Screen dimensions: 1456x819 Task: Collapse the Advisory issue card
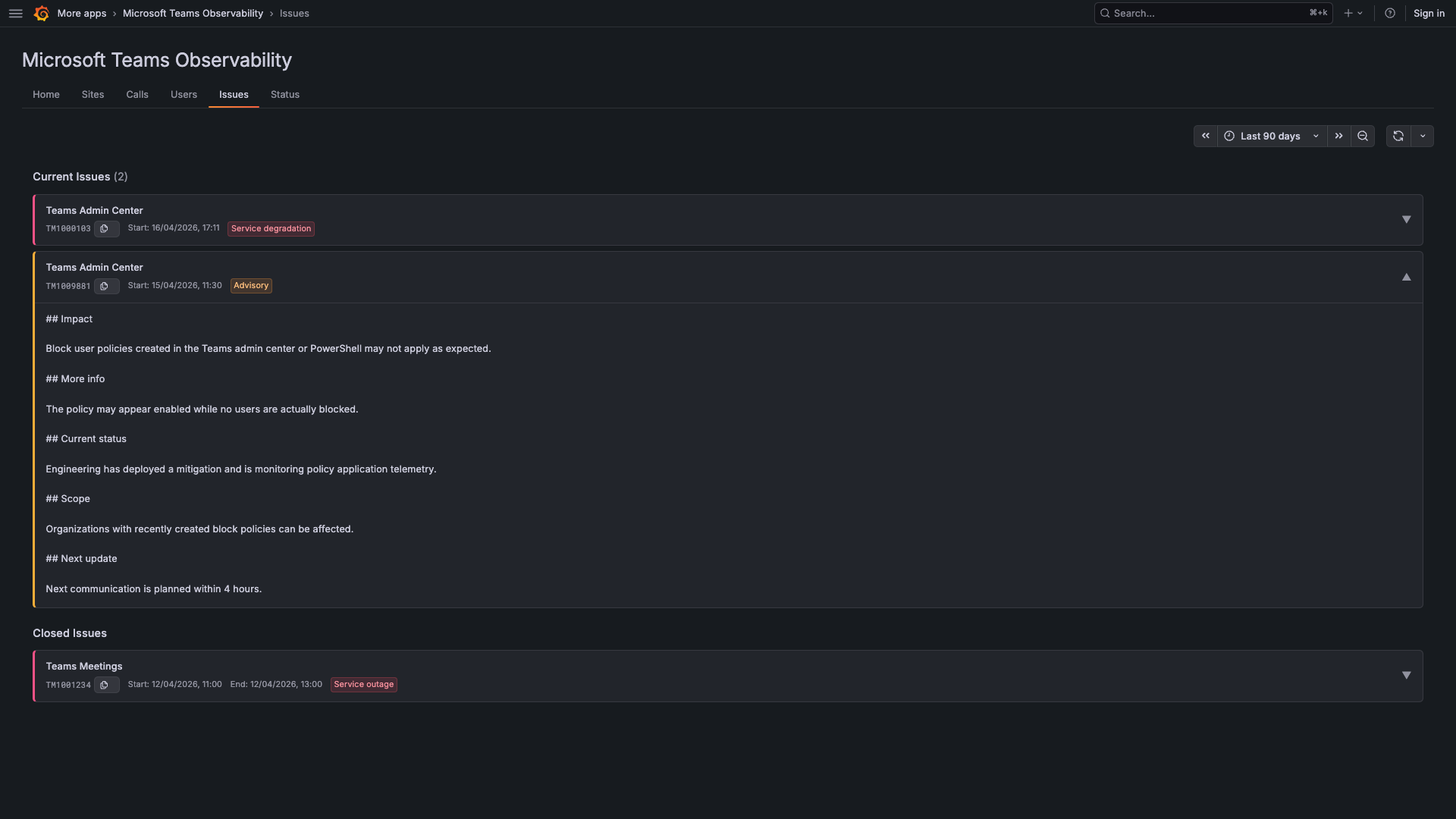pos(1406,277)
